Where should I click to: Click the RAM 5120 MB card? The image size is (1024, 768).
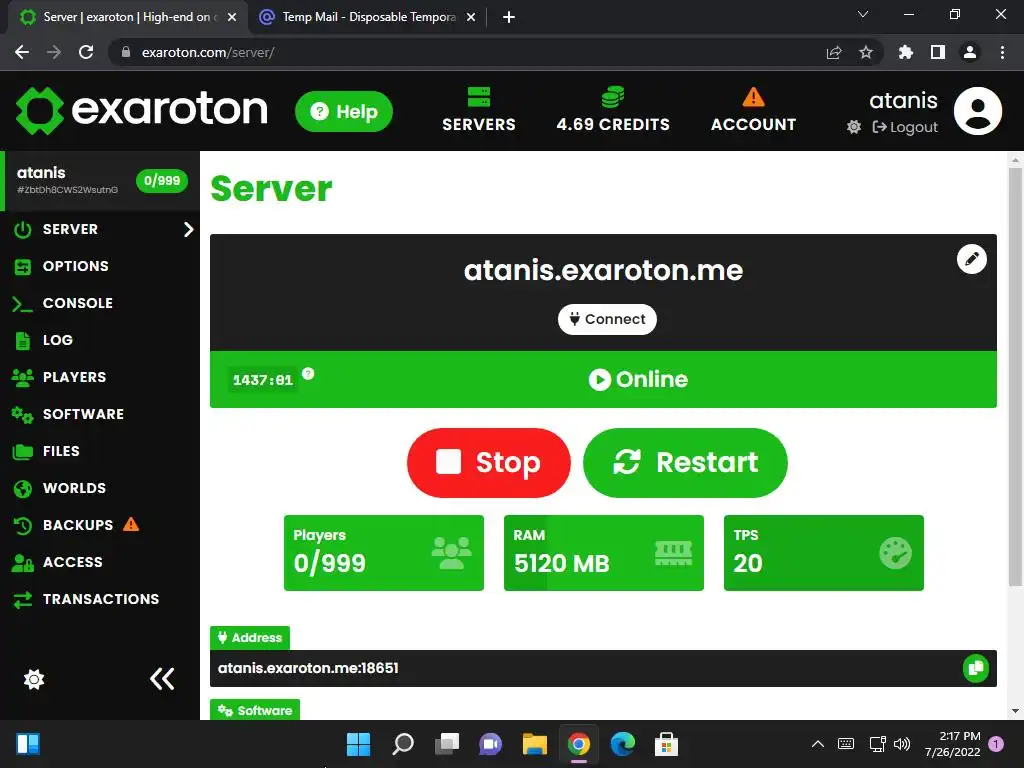[x=603, y=553]
